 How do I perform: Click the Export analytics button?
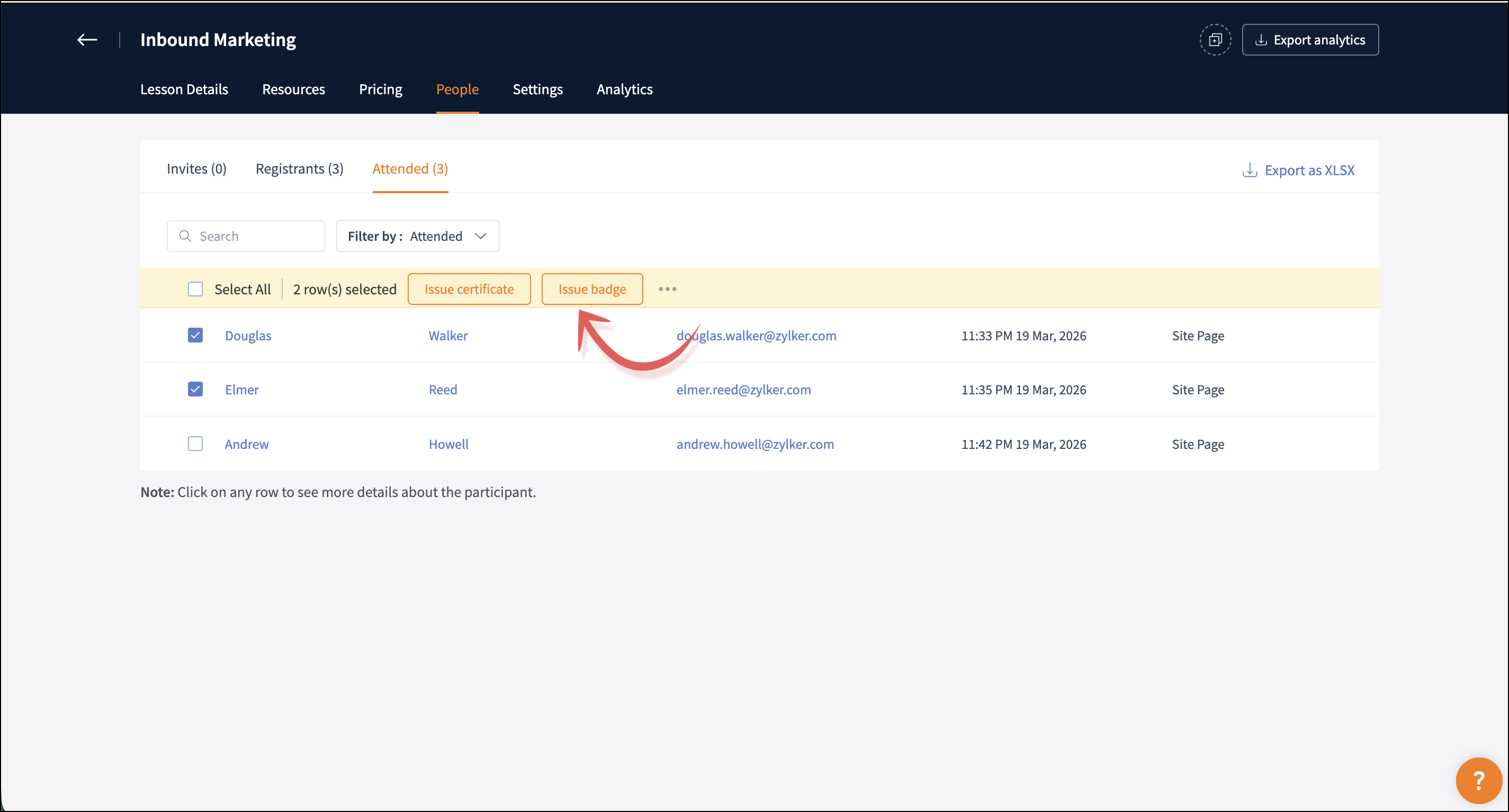[x=1310, y=40]
